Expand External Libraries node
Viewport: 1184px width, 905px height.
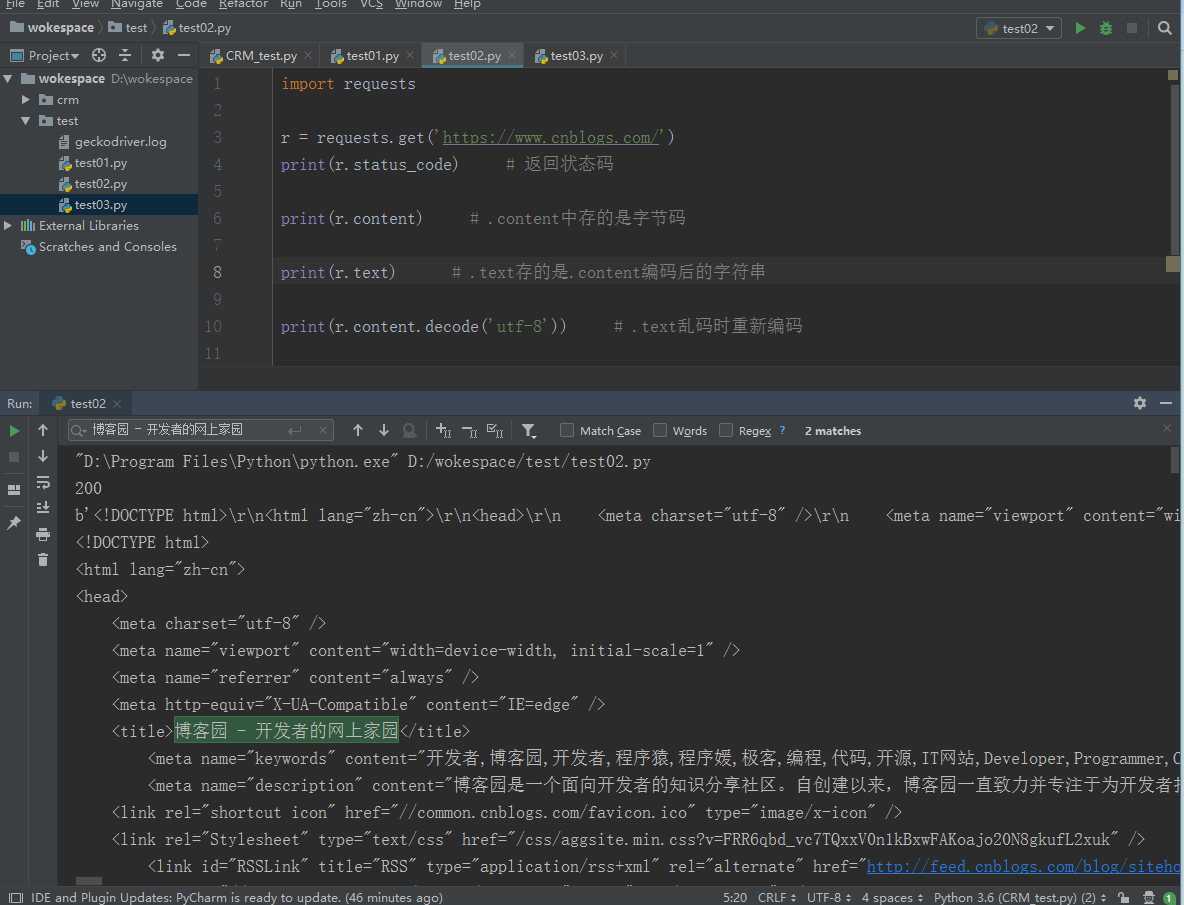point(8,226)
